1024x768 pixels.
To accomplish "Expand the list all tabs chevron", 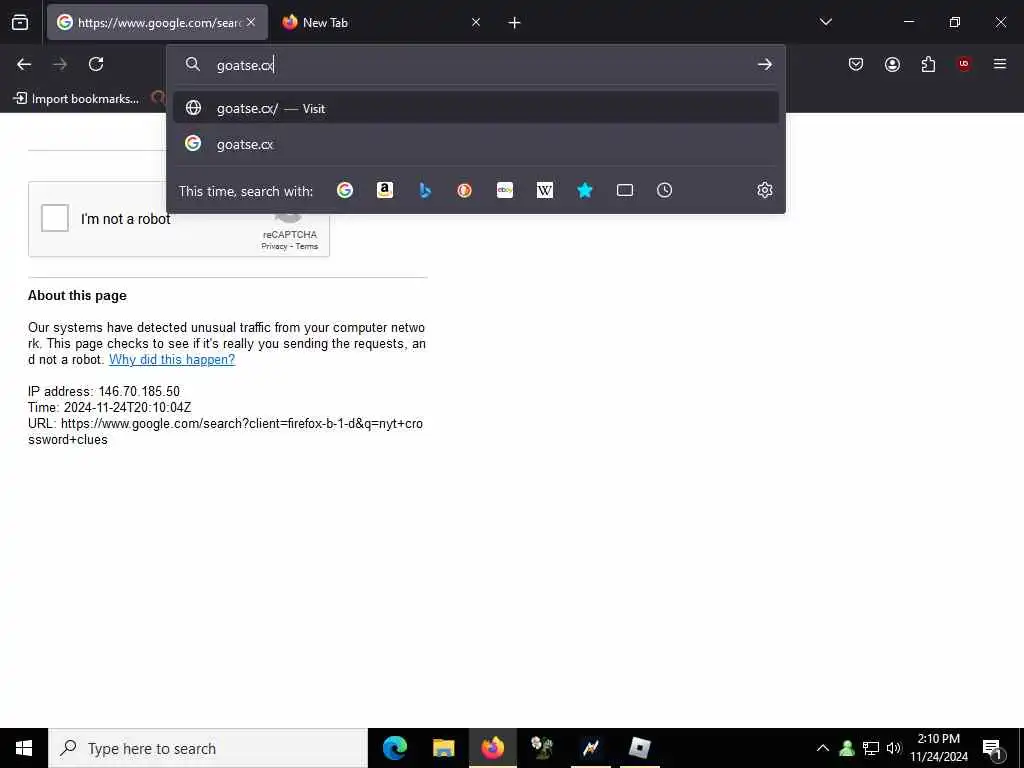I will click(x=825, y=22).
